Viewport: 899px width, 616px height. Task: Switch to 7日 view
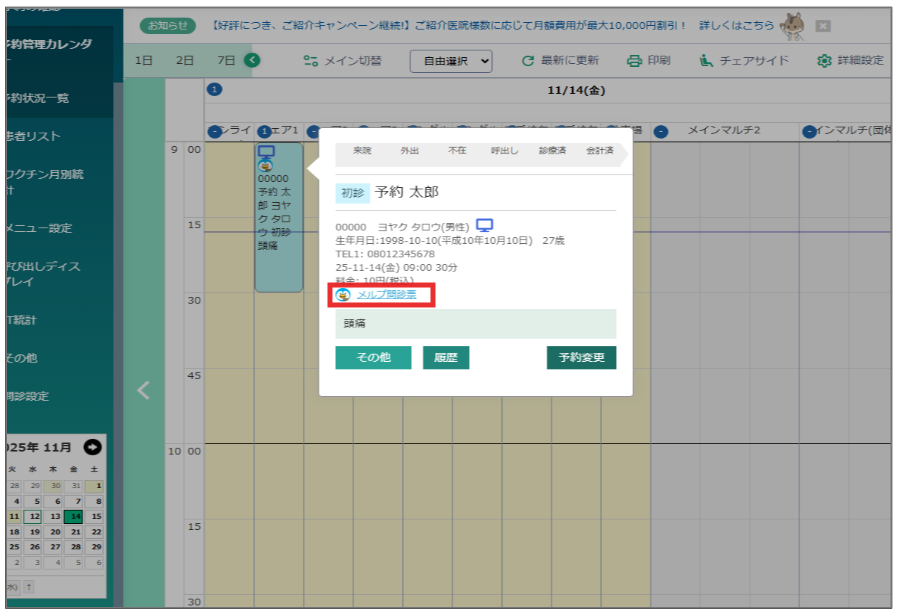tap(227, 61)
